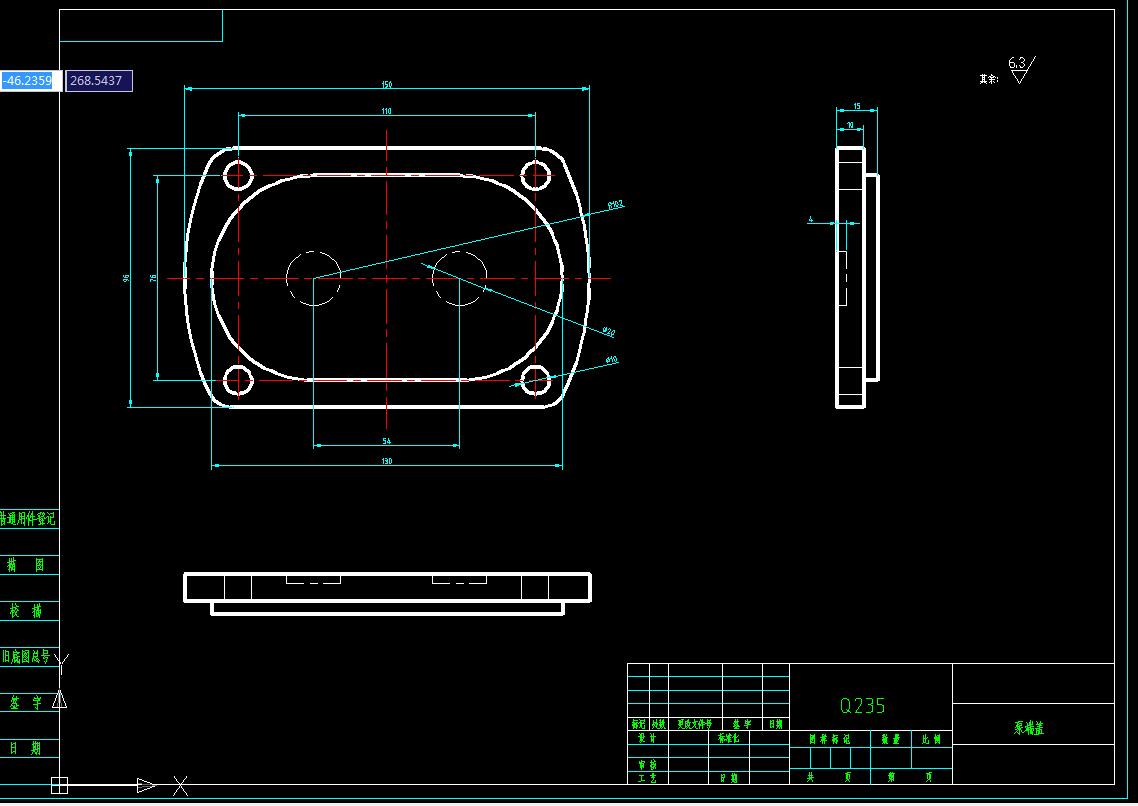The width and height of the screenshot is (1138, 806).
Task: Click the 借通用件登记 label in left margin
Action: point(28,519)
